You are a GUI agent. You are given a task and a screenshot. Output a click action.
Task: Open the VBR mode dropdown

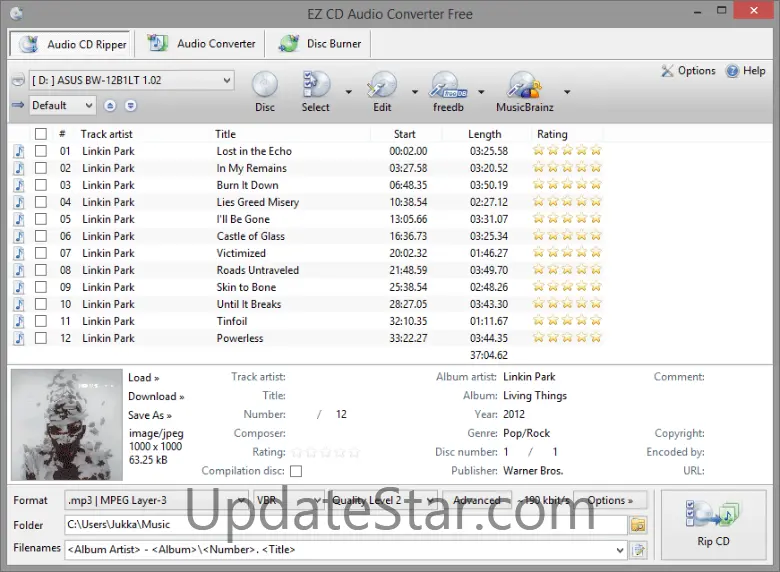pos(288,500)
